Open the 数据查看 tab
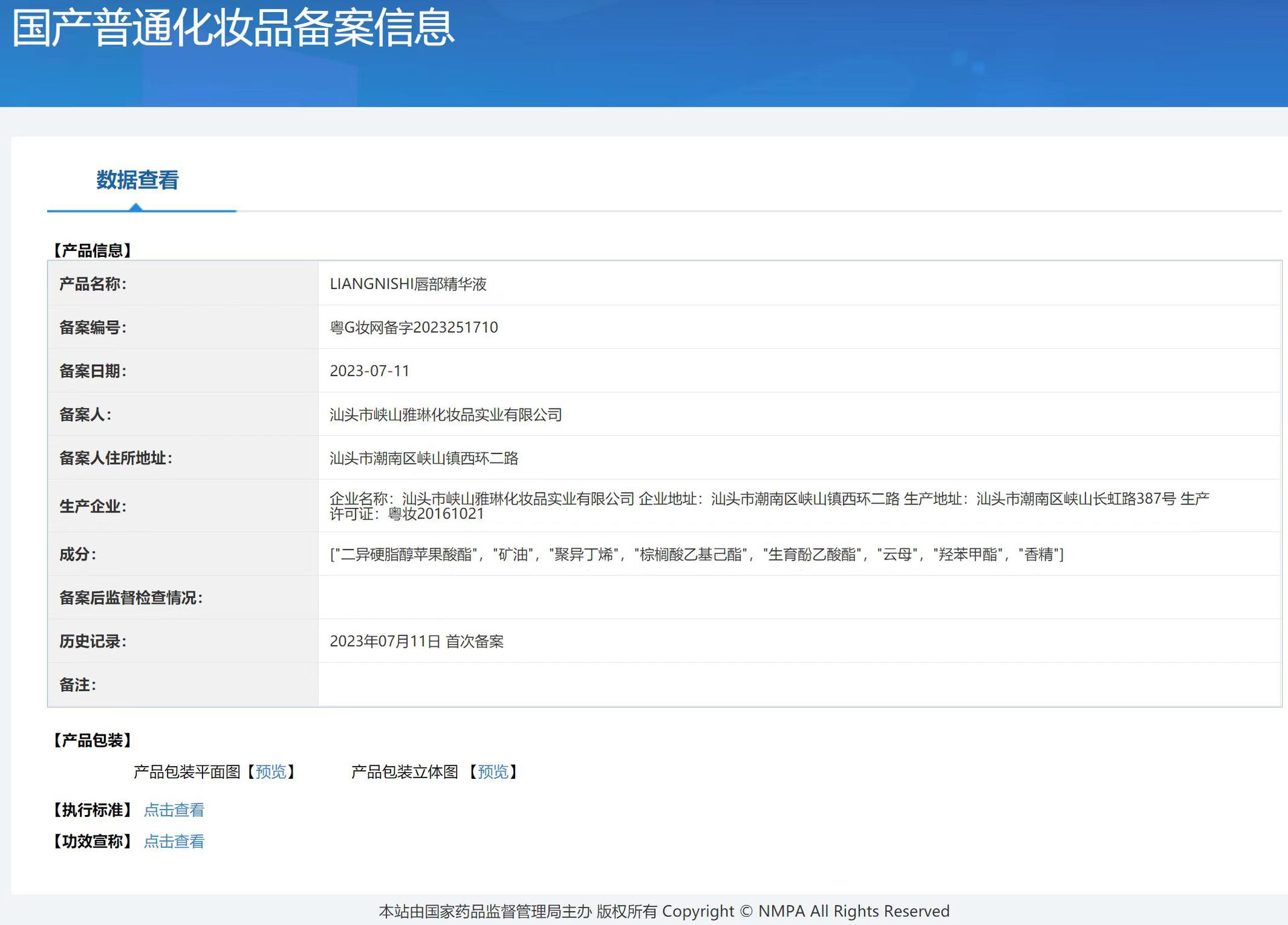The image size is (1288, 925). pos(138,180)
